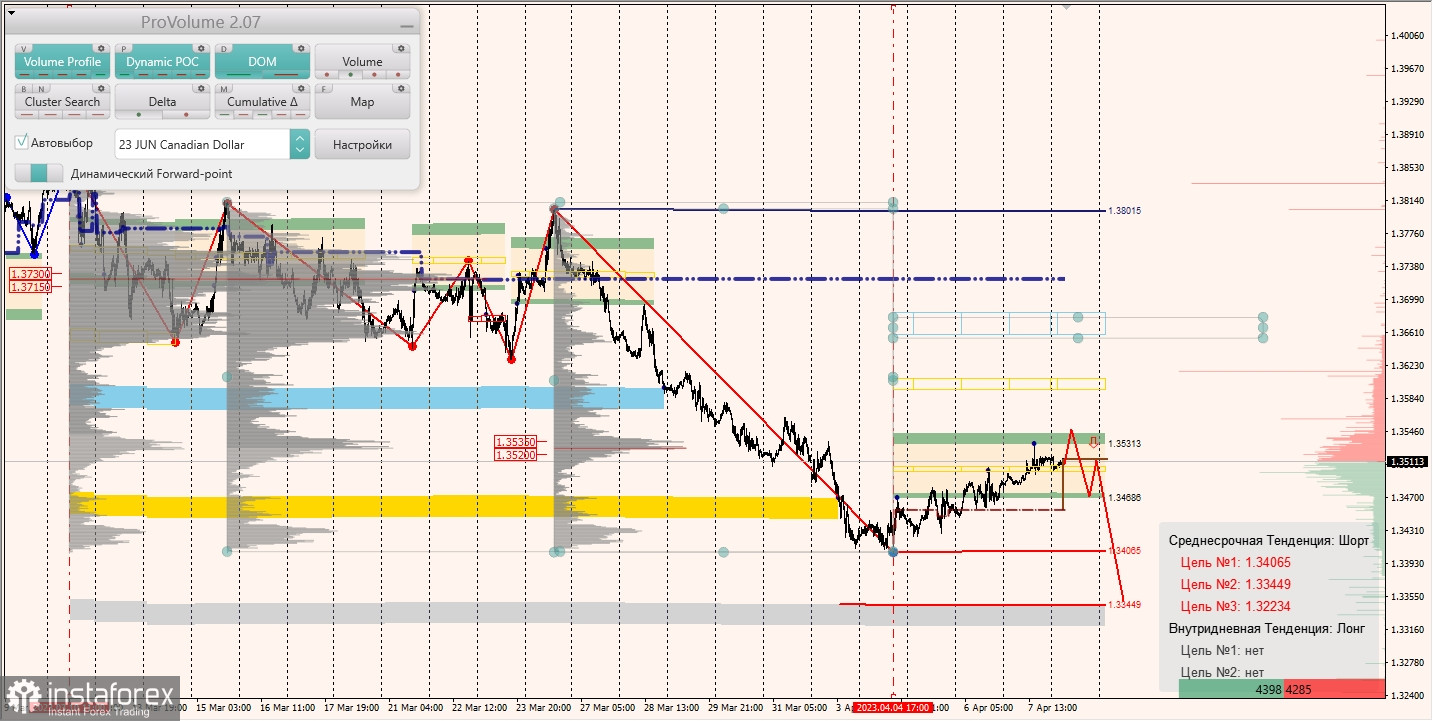Open DOM gear settings icon
Image resolution: width=1433 pixels, height=721 pixels.
coord(301,48)
